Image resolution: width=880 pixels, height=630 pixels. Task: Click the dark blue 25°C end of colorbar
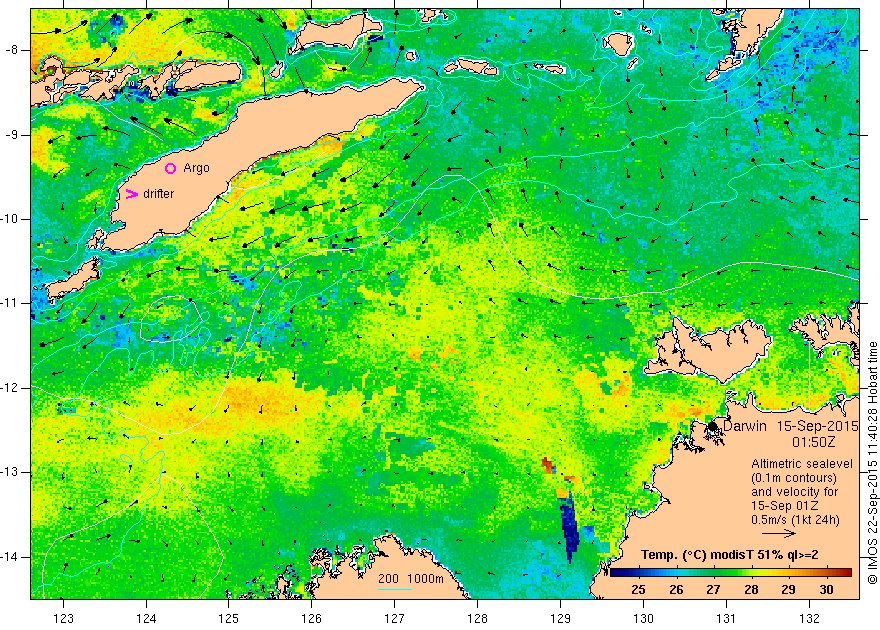coord(616,573)
